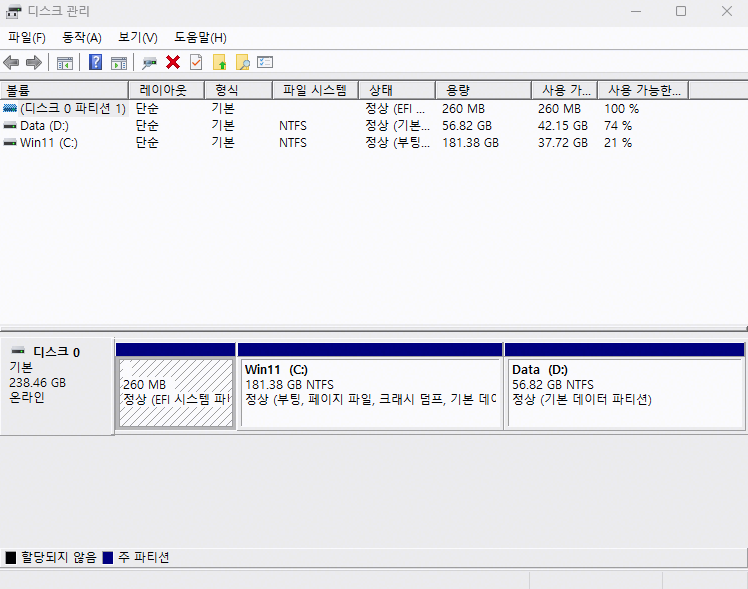Click the checklist settings view icon

(265, 62)
